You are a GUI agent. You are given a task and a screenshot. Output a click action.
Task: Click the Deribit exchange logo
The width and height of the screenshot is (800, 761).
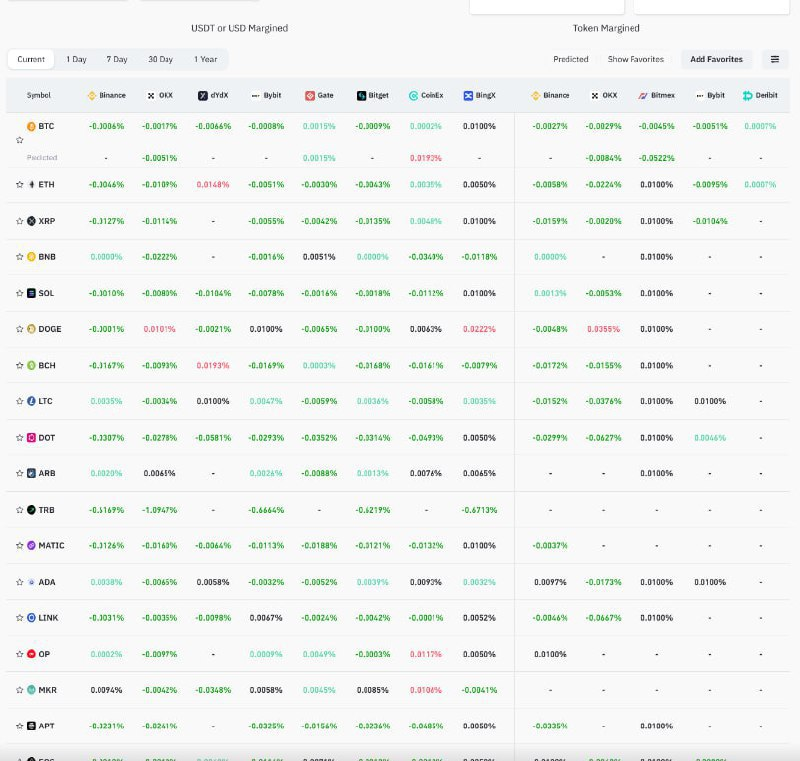(x=747, y=96)
